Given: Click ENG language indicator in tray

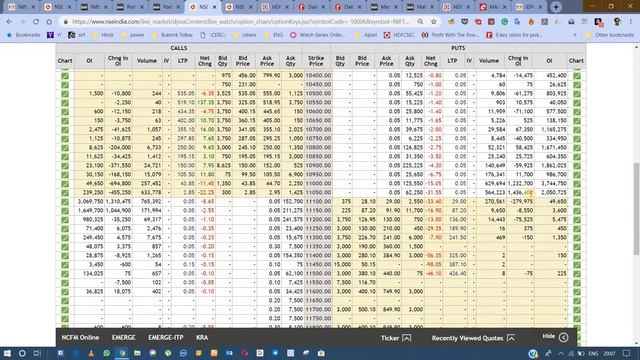Looking at the screenshot, I should pyautogui.click(x=593, y=353).
